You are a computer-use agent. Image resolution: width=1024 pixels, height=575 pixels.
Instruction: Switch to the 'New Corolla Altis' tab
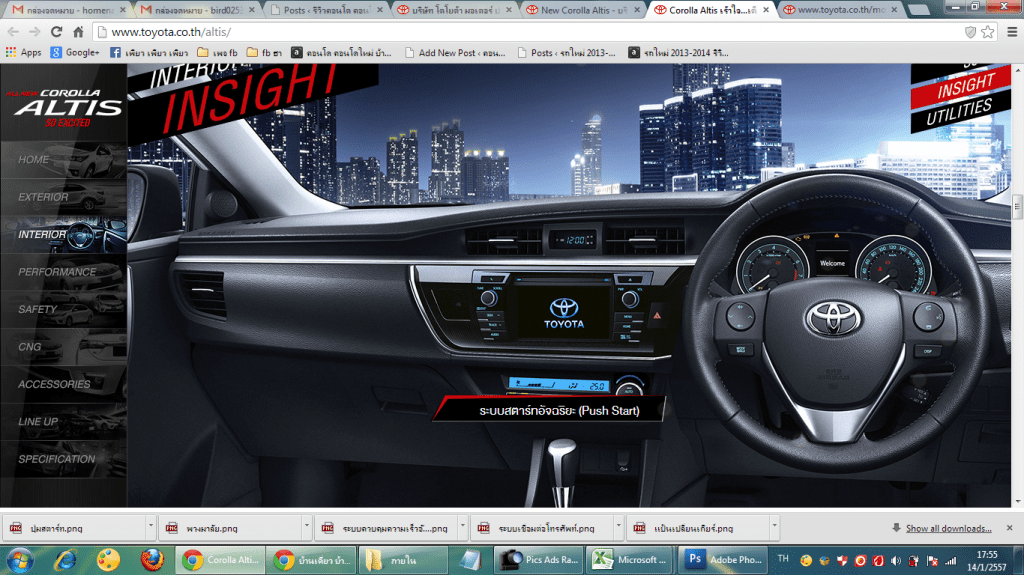click(x=581, y=10)
